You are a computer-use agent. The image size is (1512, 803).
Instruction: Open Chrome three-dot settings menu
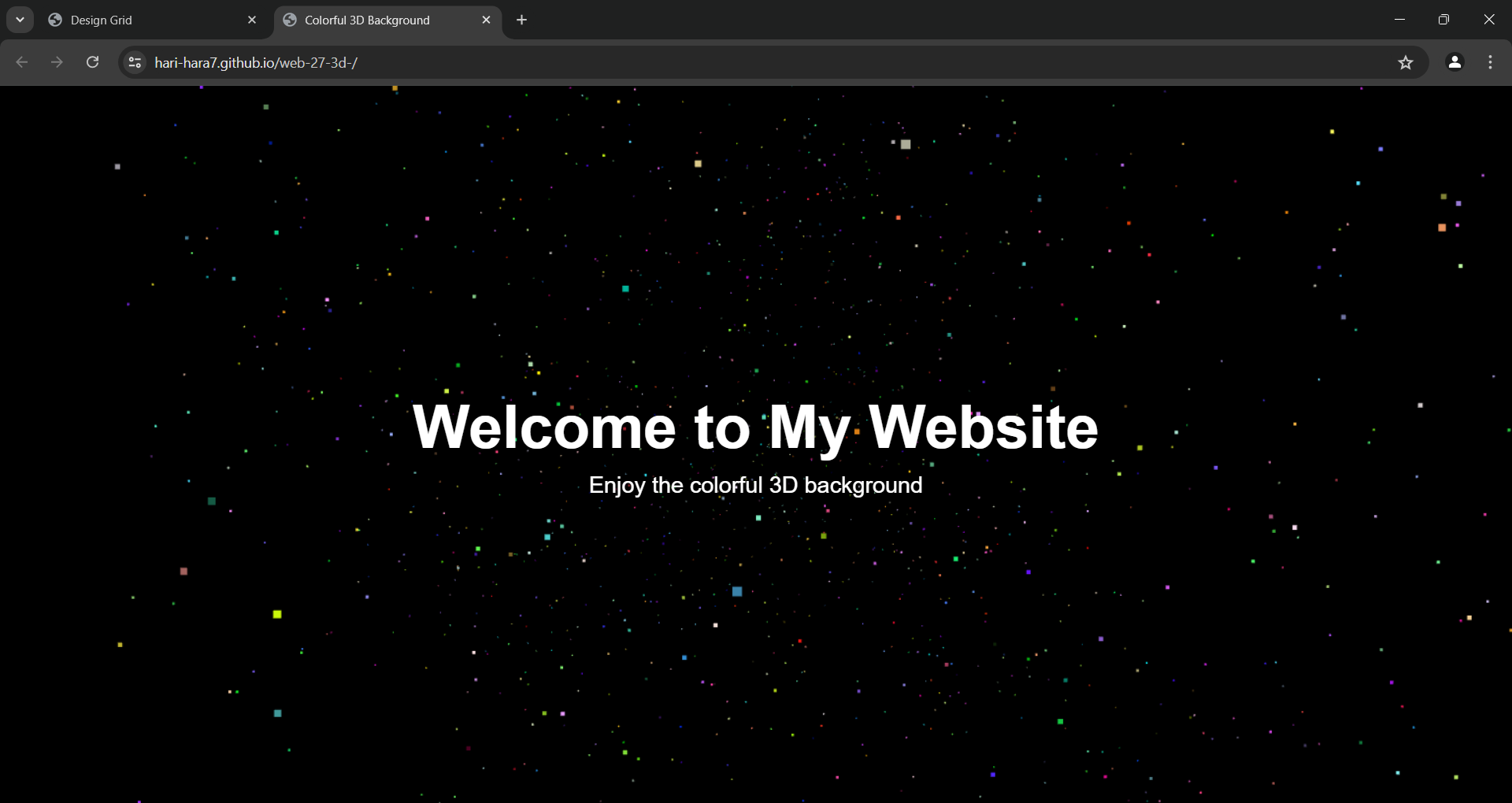point(1490,62)
